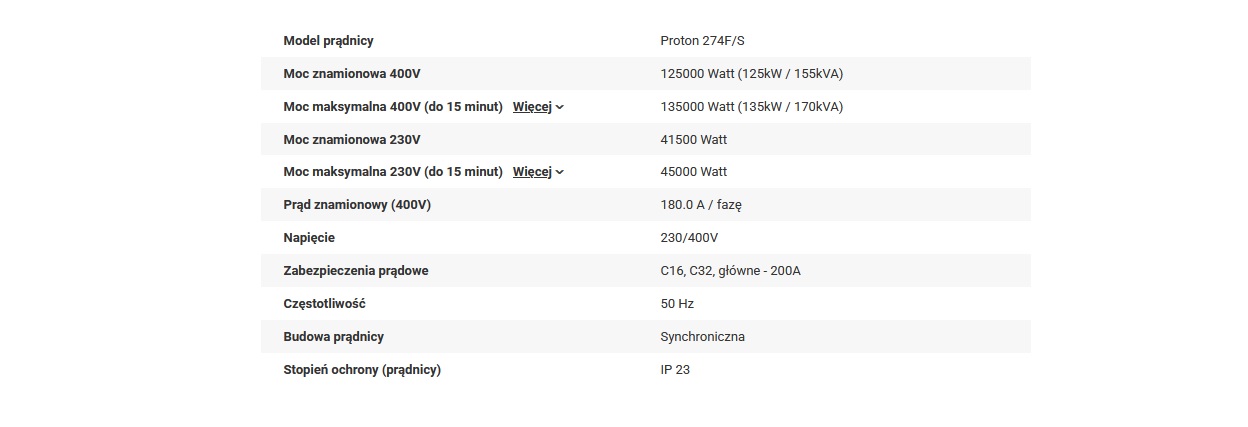
Task: Click the 45000 Watt value
Action: (x=693, y=172)
